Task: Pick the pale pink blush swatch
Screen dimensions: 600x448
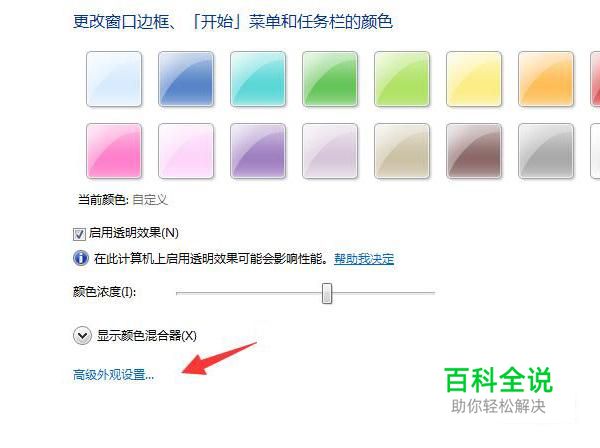Action: click(186, 151)
